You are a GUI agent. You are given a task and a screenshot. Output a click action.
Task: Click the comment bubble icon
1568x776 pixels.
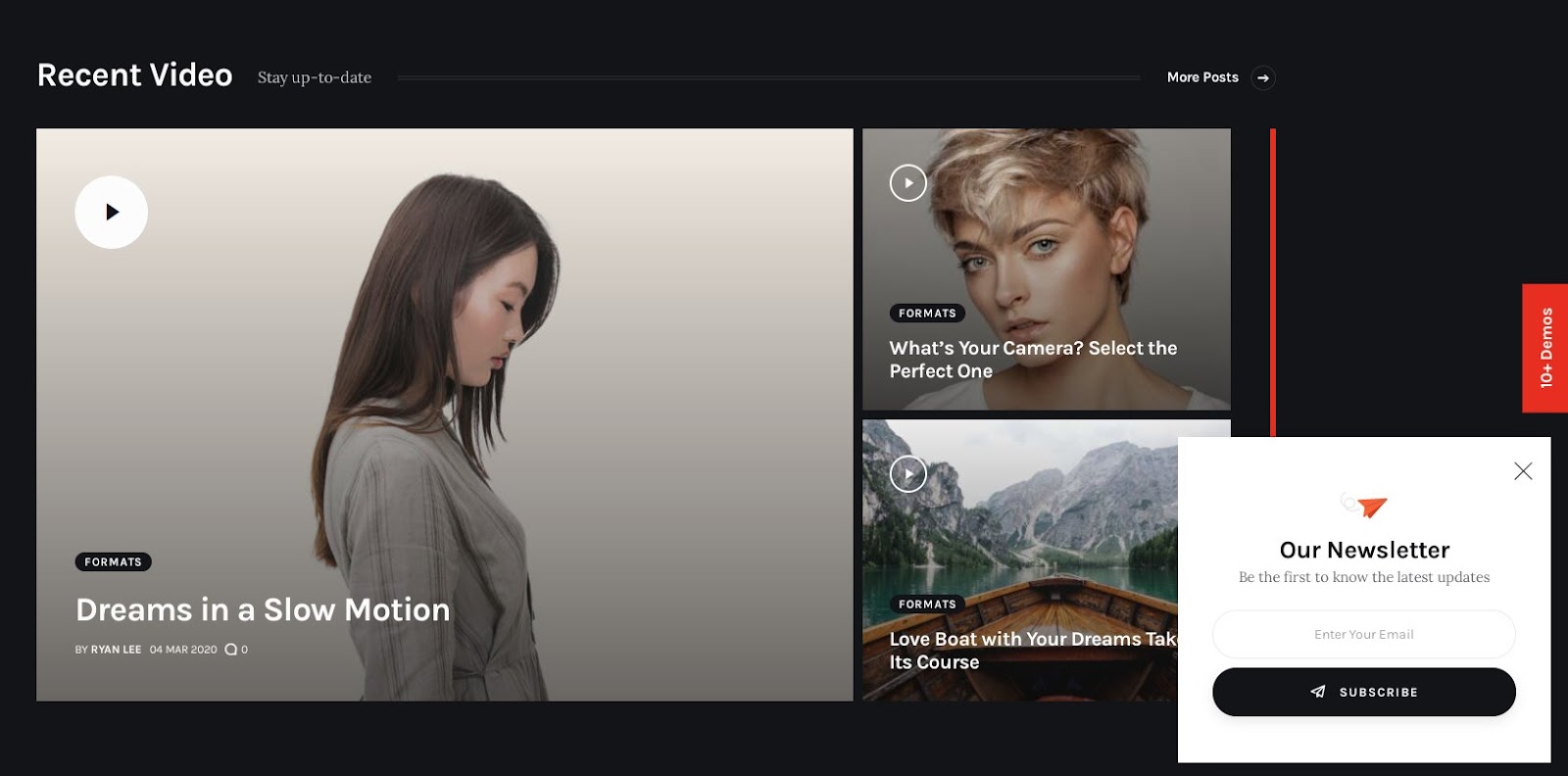pyautogui.click(x=230, y=650)
